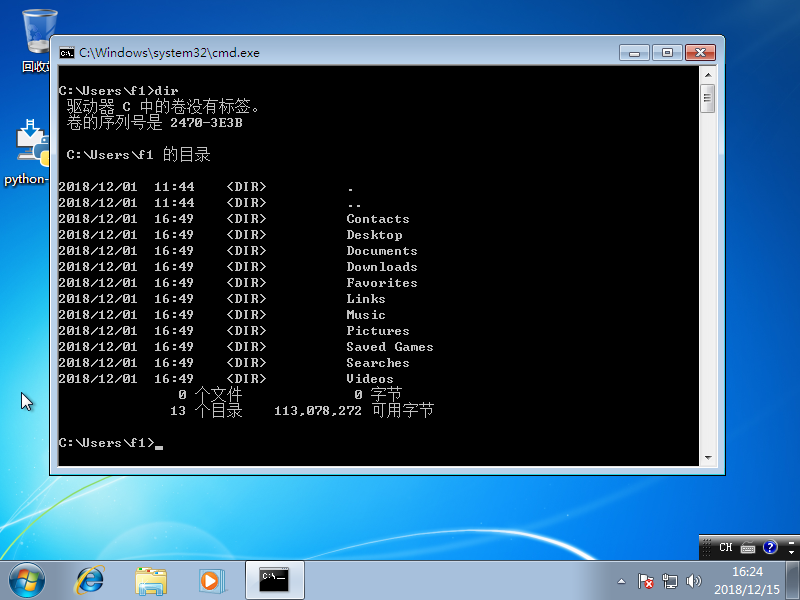Click the cmd.exe title bar icon
The width and height of the screenshot is (800, 600).
point(67,53)
